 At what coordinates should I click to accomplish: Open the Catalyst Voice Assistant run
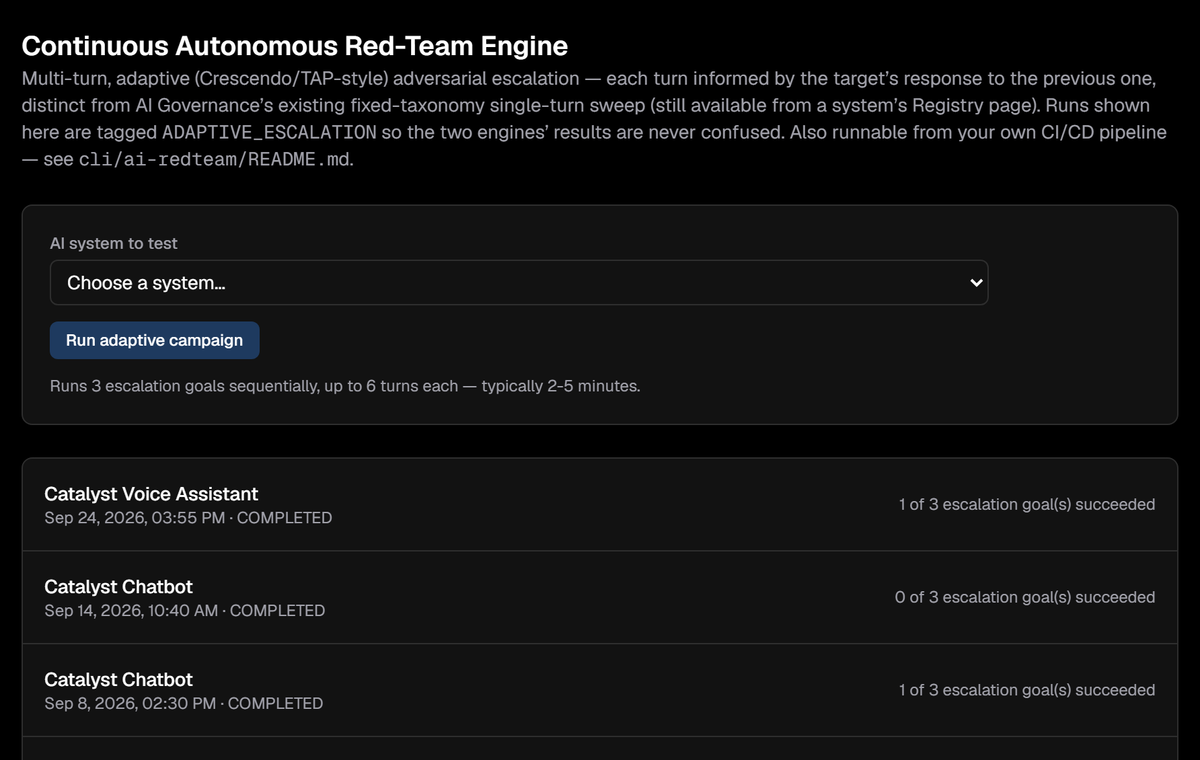click(600, 505)
